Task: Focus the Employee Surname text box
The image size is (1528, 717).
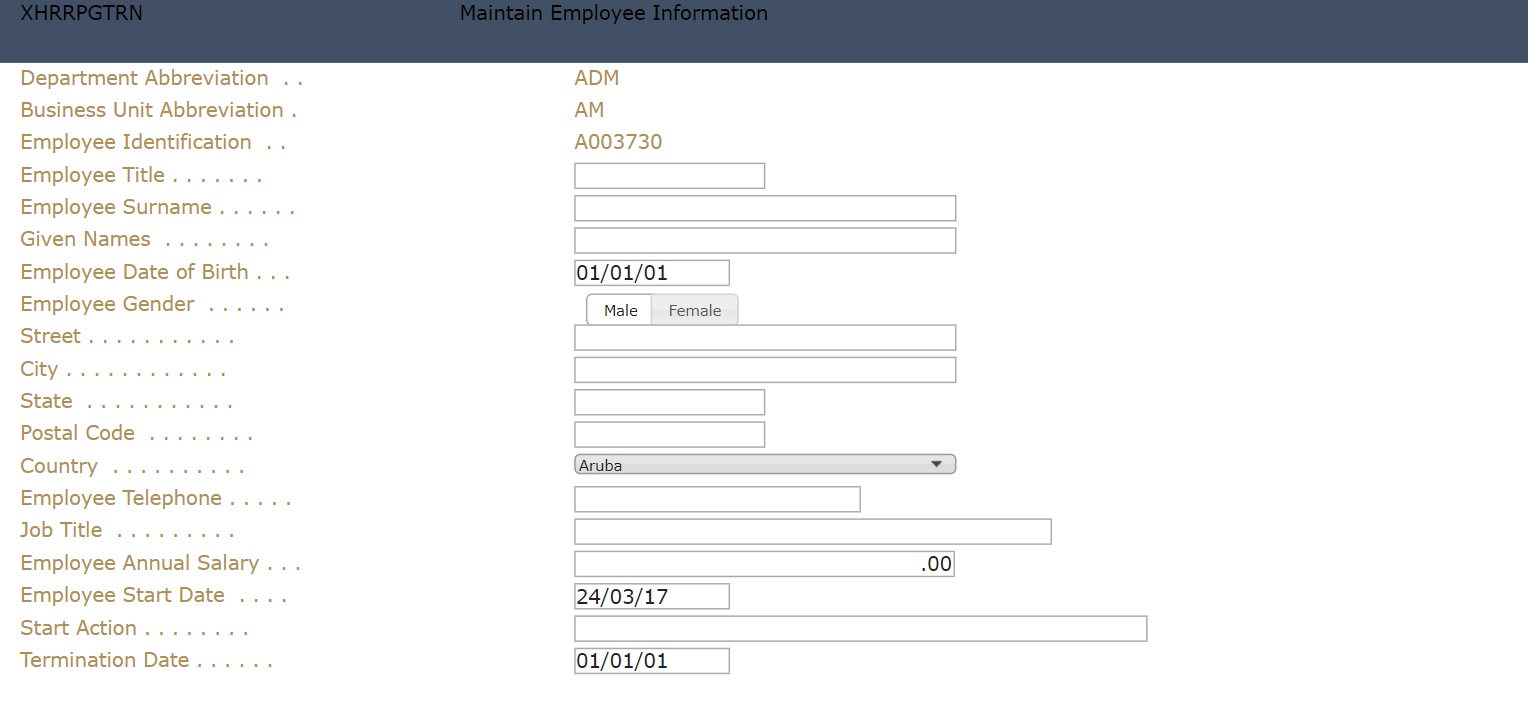Action: [x=765, y=208]
